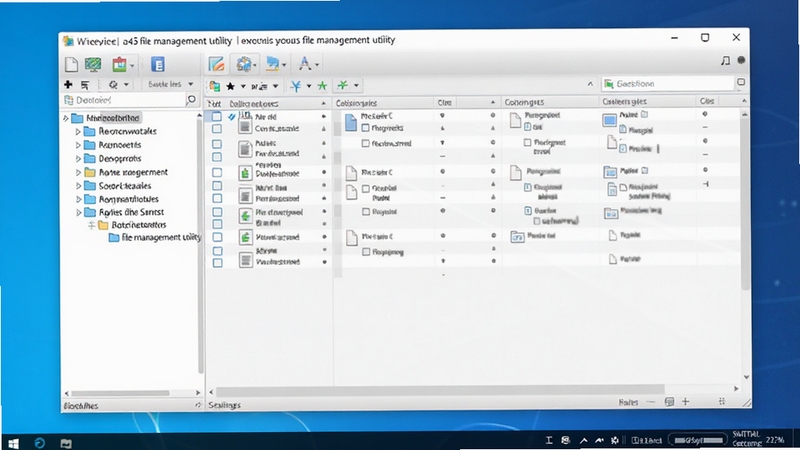Expand the yellow management folder in the tree
Screen dimensions: 800x450
coord(79,172)
